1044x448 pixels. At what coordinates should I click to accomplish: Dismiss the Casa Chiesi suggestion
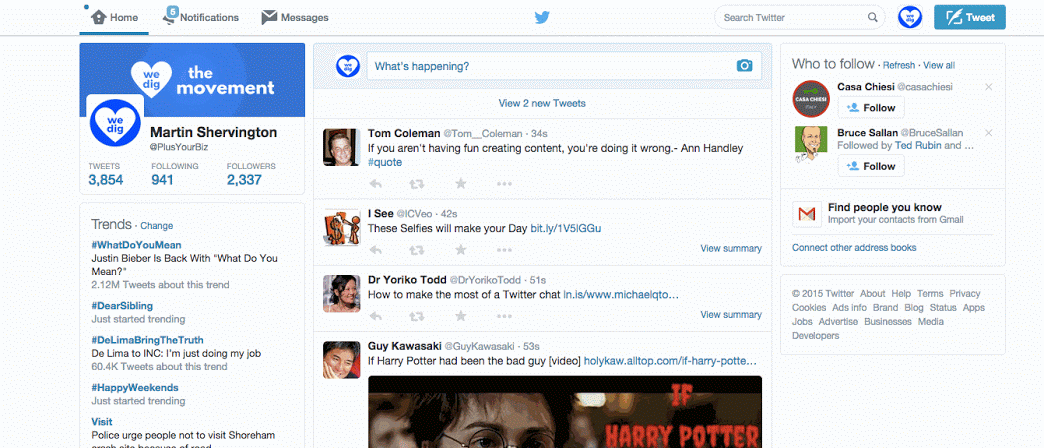click(989, 87)
